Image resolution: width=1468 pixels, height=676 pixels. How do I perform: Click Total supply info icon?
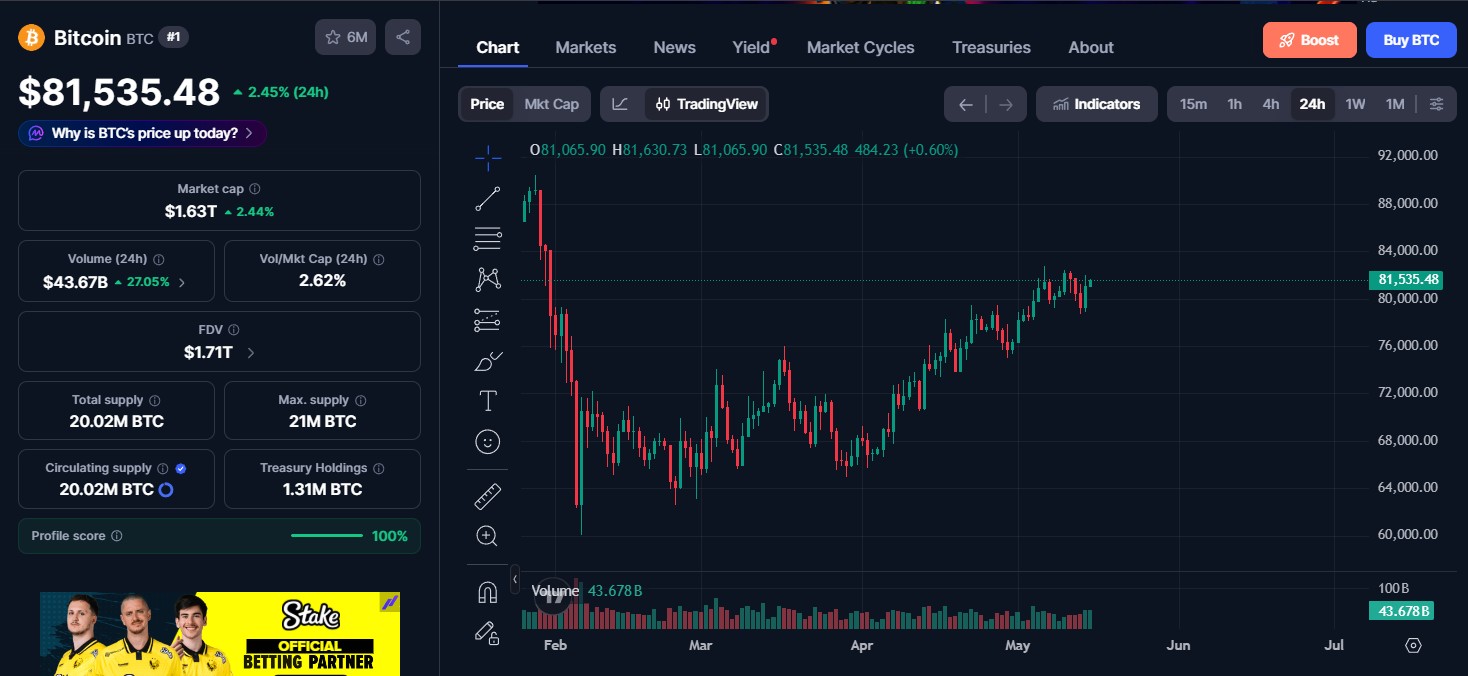coord(154,400)
